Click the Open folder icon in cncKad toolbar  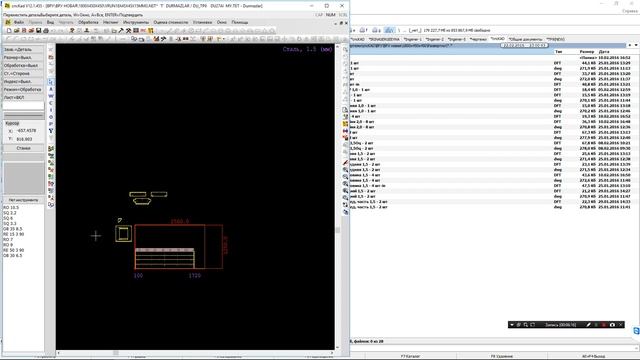(17, 30)
